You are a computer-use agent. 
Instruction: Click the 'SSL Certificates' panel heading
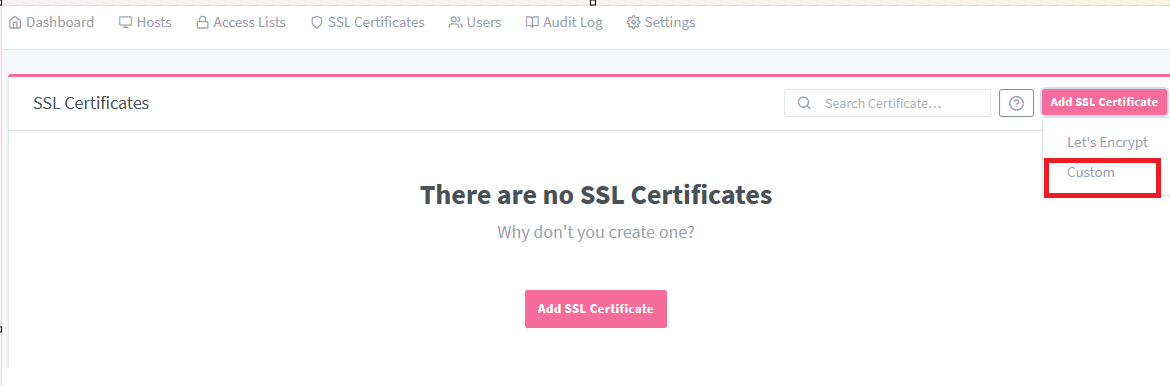tap(91, 103)
